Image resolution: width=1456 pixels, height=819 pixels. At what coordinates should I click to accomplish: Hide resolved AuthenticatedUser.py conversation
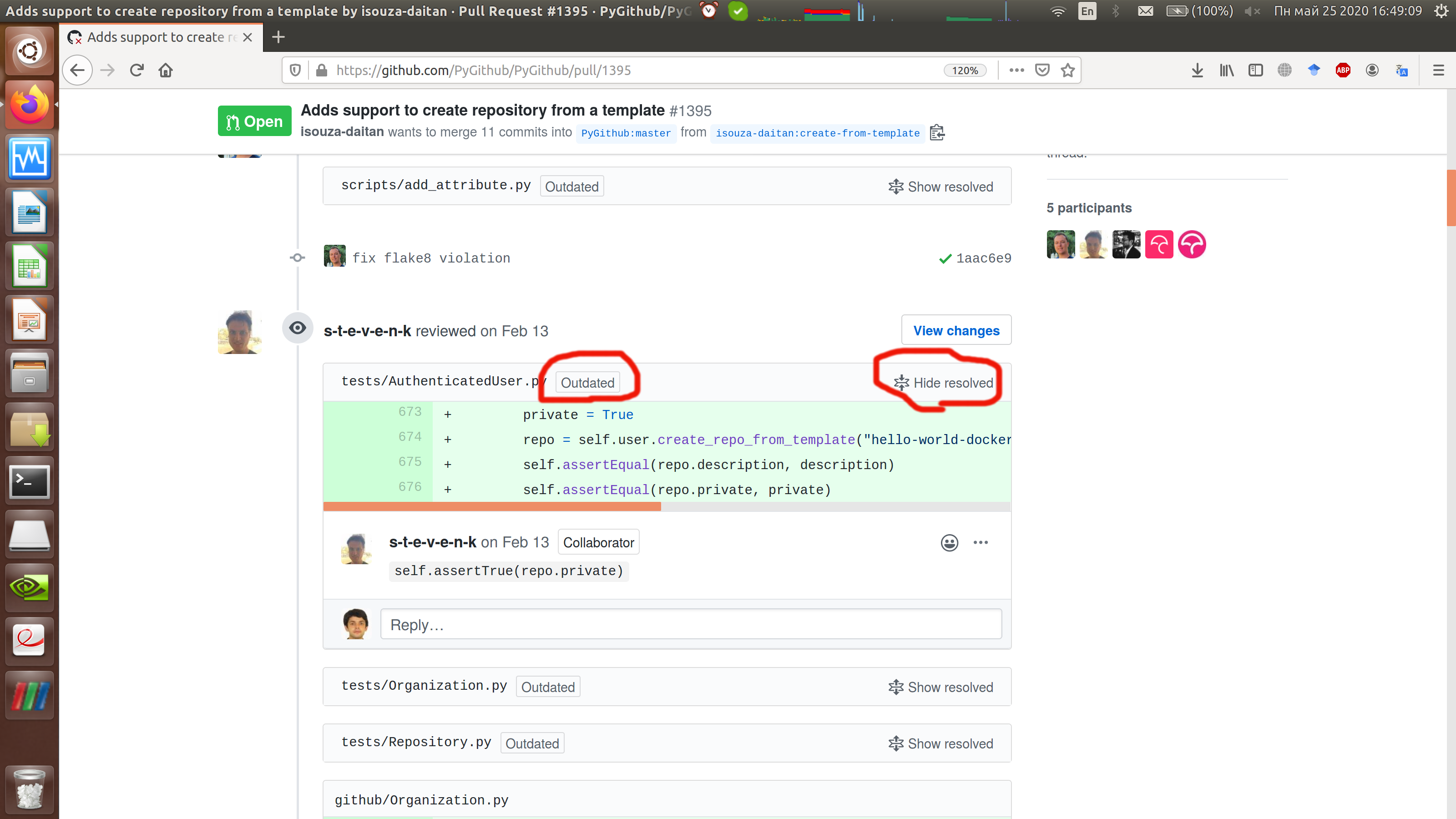943,383
